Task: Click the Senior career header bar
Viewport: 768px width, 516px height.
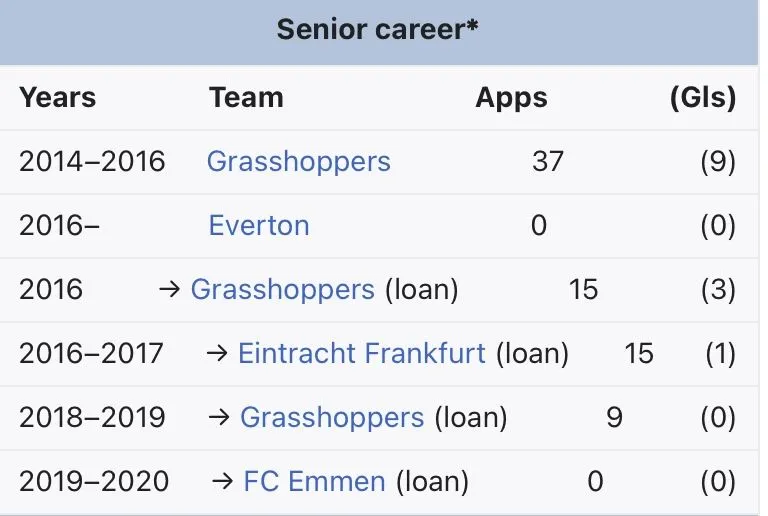Action: 379,32
